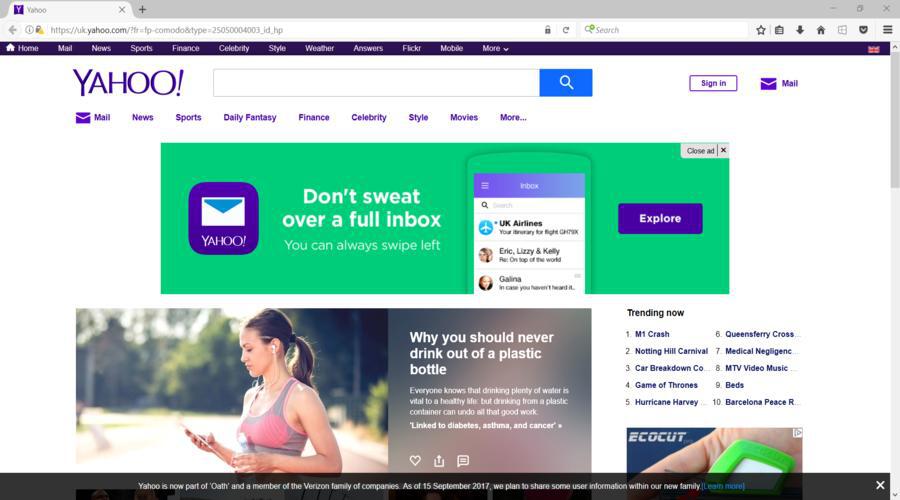Screen dimensions: 900x500
Task: Select Movies in the navigation row
Action: [464, 117]
